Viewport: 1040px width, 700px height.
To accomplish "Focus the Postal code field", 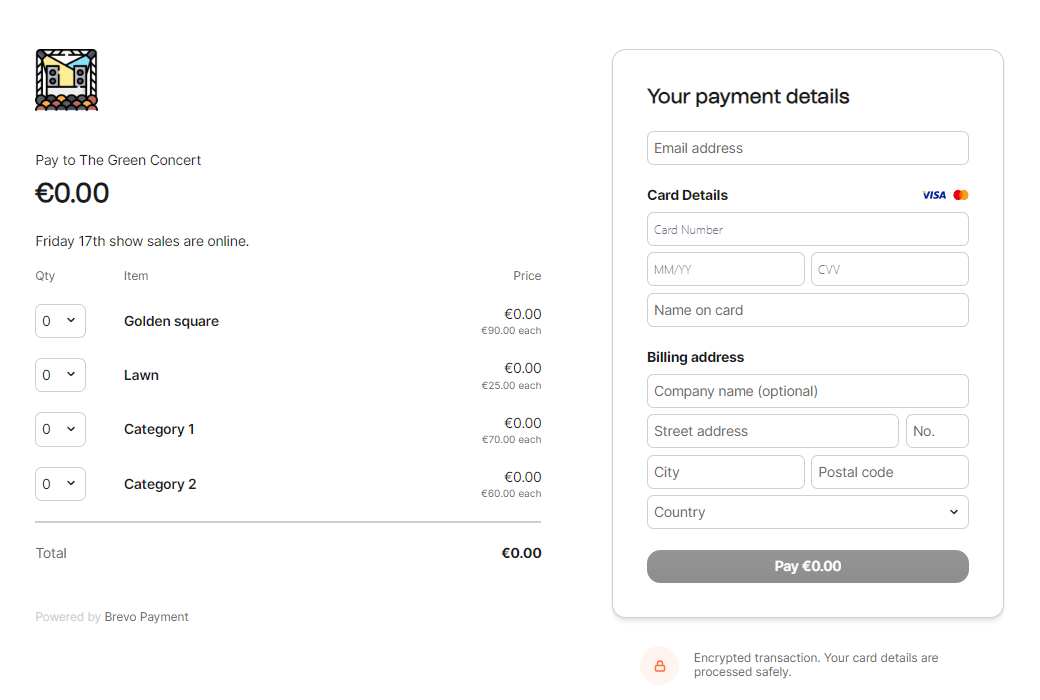I will coord(889,472).
